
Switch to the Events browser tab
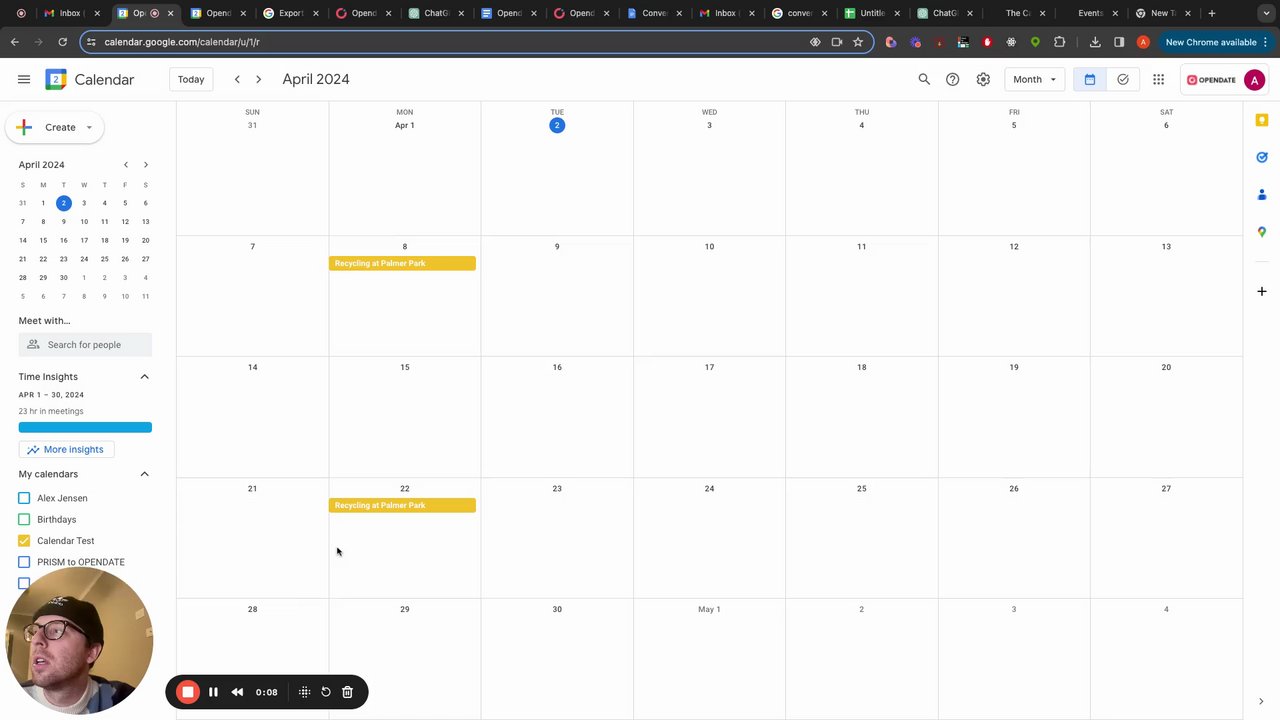tap(1090, 13)
